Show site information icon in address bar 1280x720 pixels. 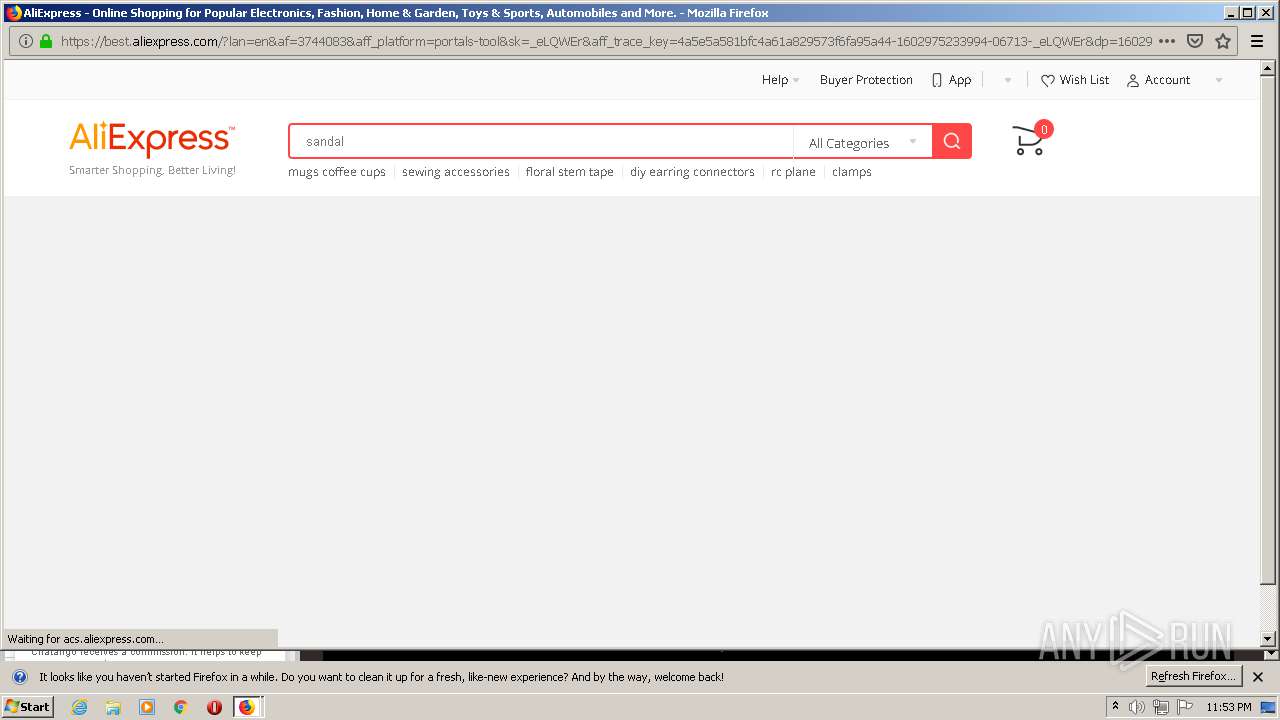tap(26, 41)
